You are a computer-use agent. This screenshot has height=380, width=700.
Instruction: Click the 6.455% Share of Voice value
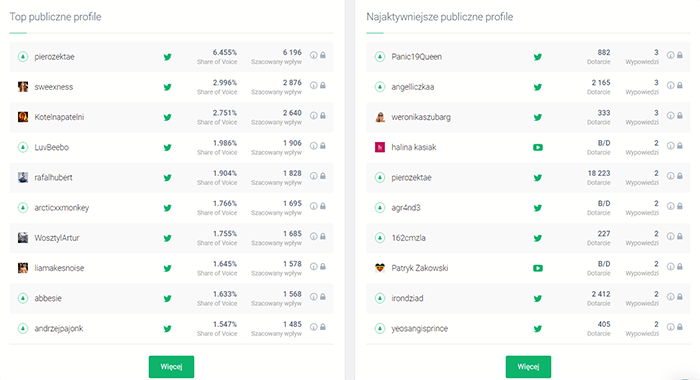225,52
